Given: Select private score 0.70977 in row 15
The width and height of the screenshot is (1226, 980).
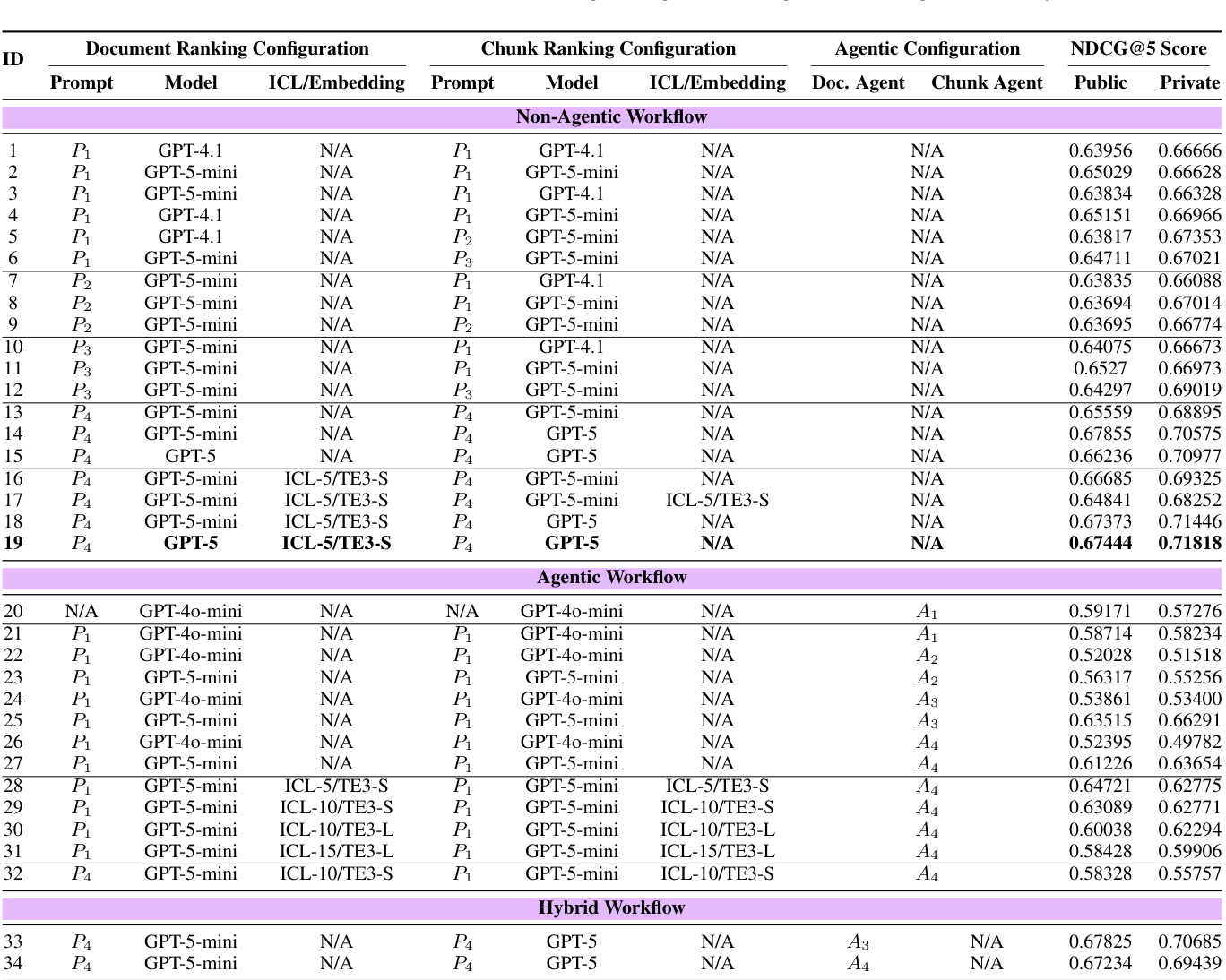Looking at the screenshot, I should [1189, 457].
